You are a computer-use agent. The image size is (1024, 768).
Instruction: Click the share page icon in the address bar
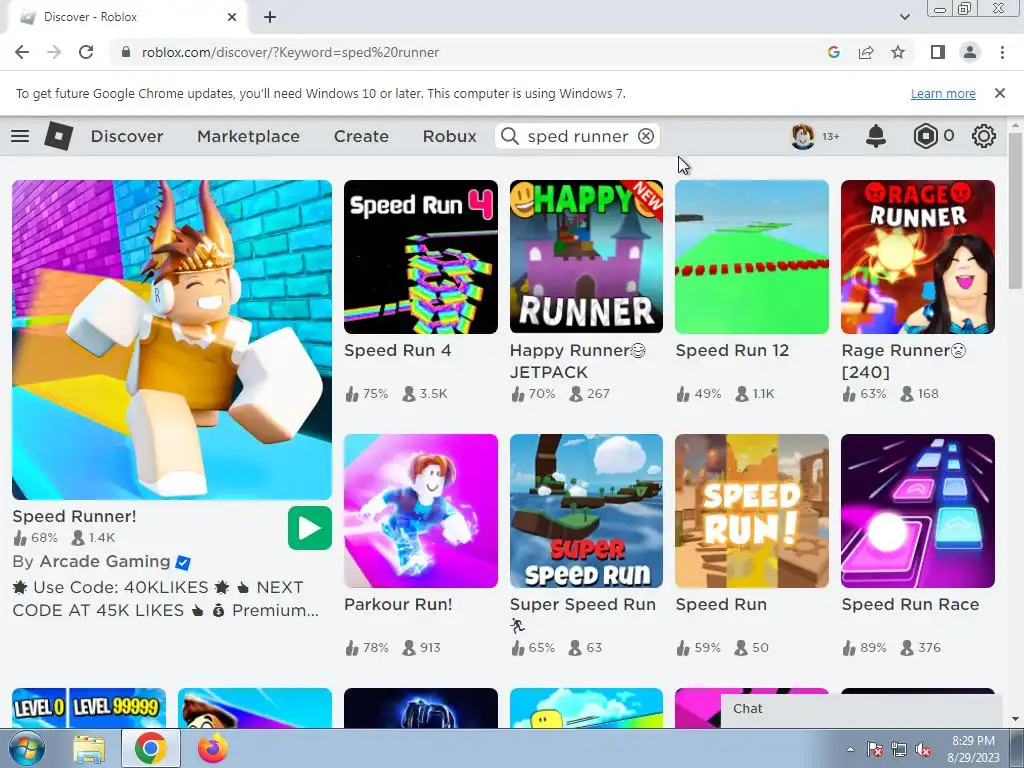866,52
